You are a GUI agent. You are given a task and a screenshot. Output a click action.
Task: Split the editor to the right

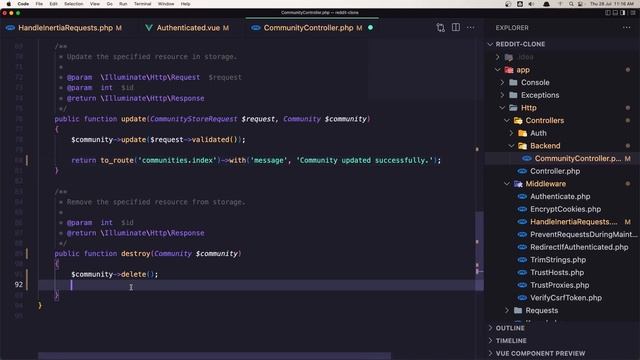[456, 27]
